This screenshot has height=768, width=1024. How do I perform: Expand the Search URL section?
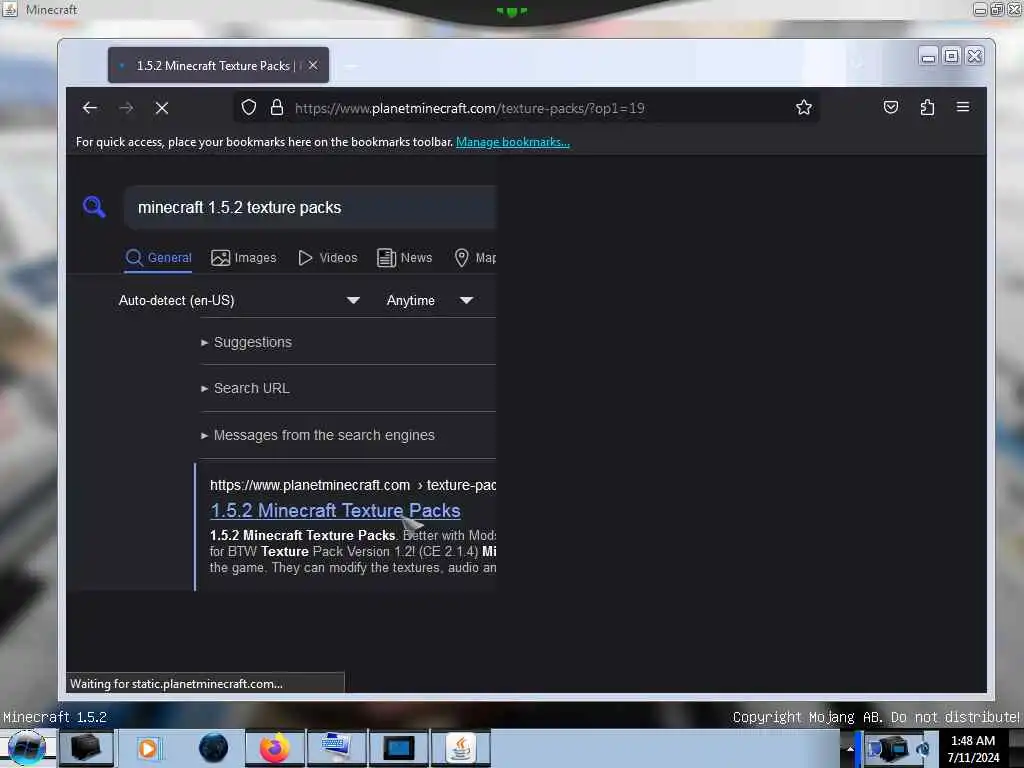pyautogui.click(x=245, y=388)
